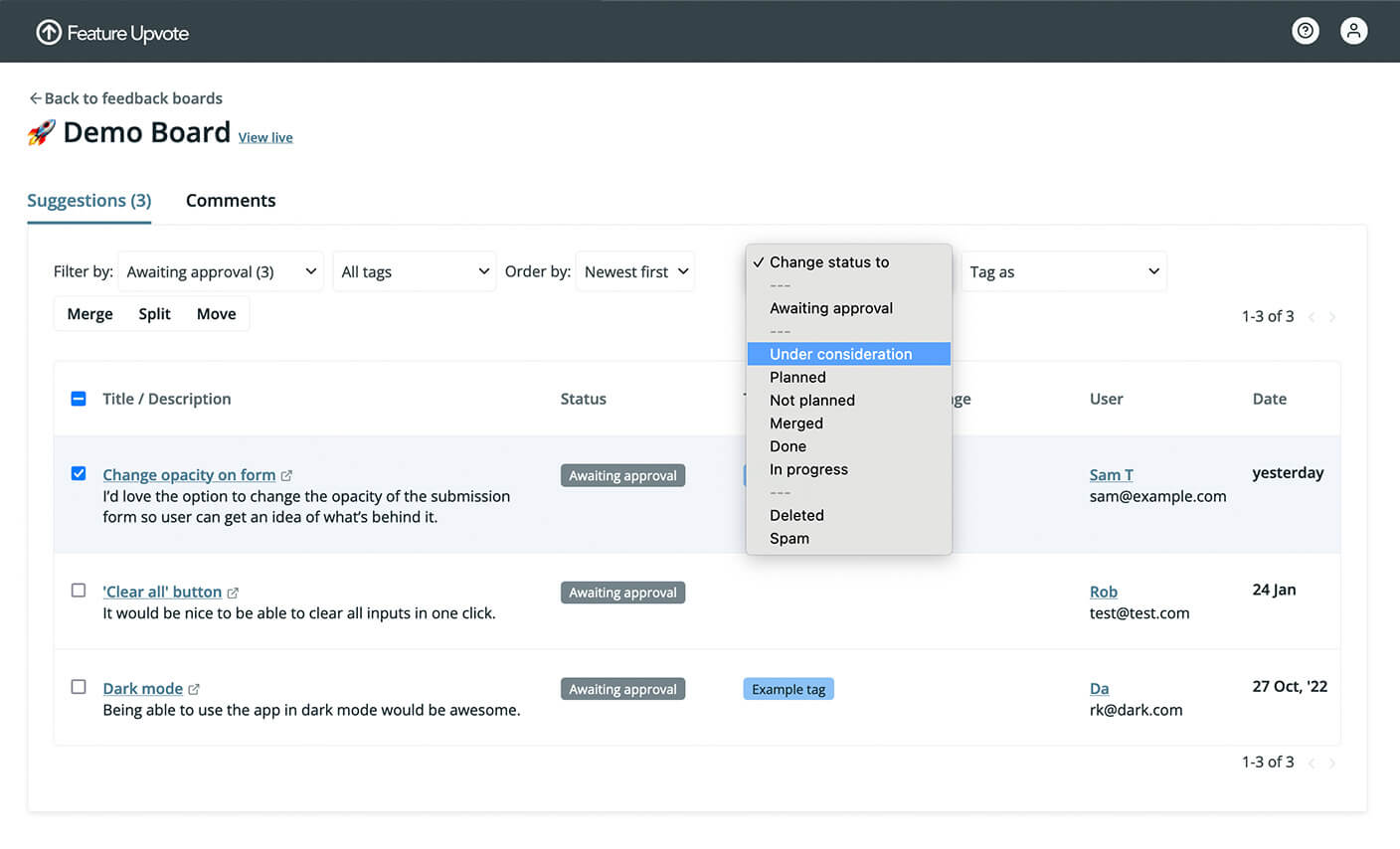This screenshot has width=1400, height=849.
Task: Choose Planned in status menu
Action: (848, 377)
